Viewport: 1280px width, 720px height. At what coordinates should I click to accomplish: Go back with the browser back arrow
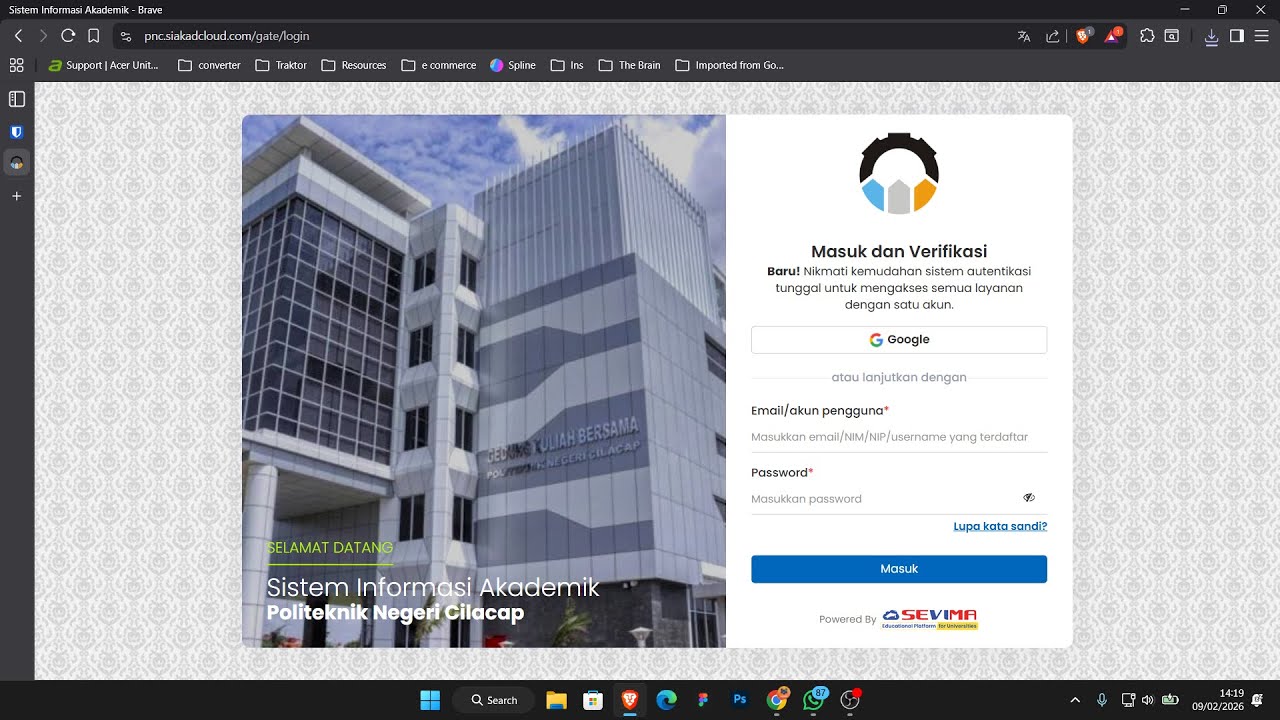(x=18, y=36)
